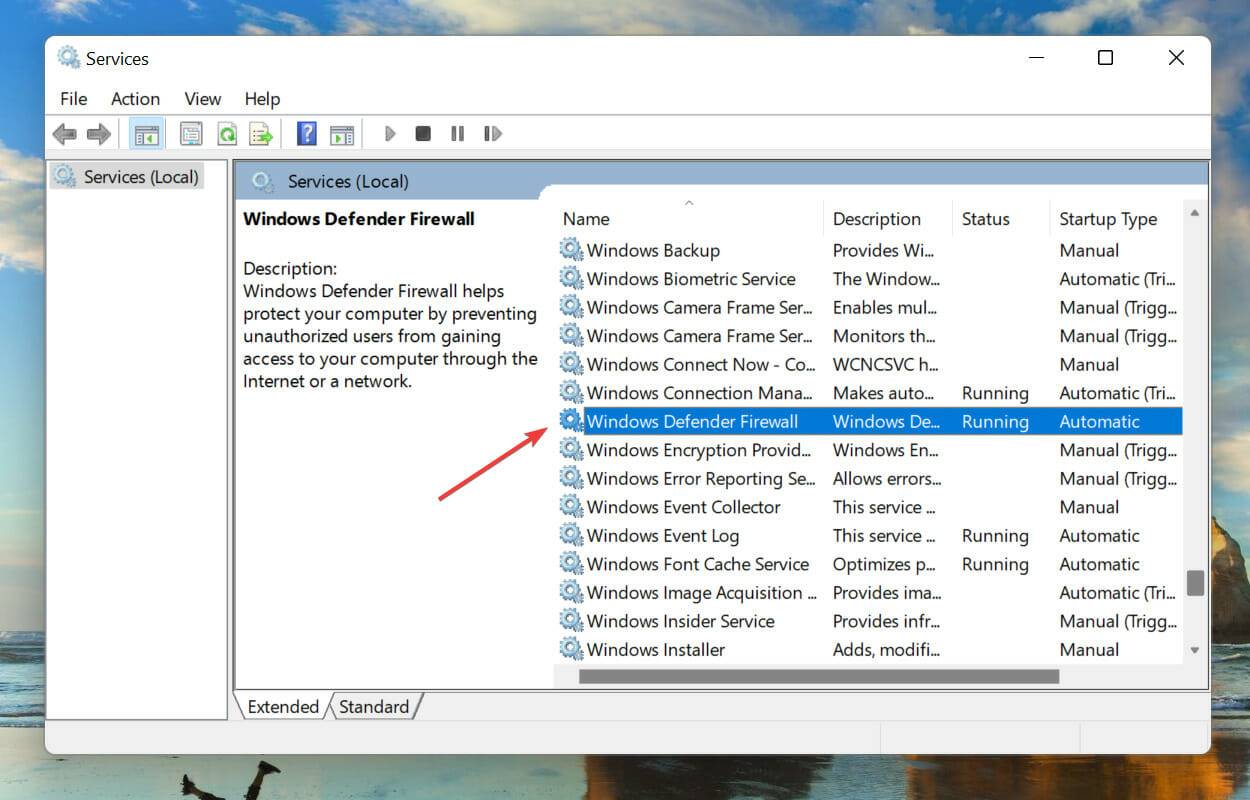
Task: Click the Back arrow toolbar icon
Action: [x=65, y=134]
